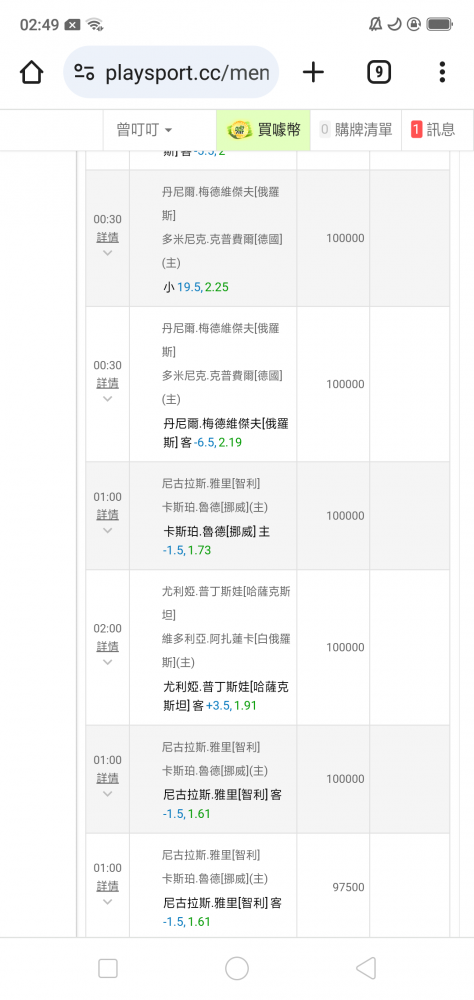This screenshot has width=474, height=1000.
Task: Open a new tab with plus icon
Action: (x=313, y=72)
